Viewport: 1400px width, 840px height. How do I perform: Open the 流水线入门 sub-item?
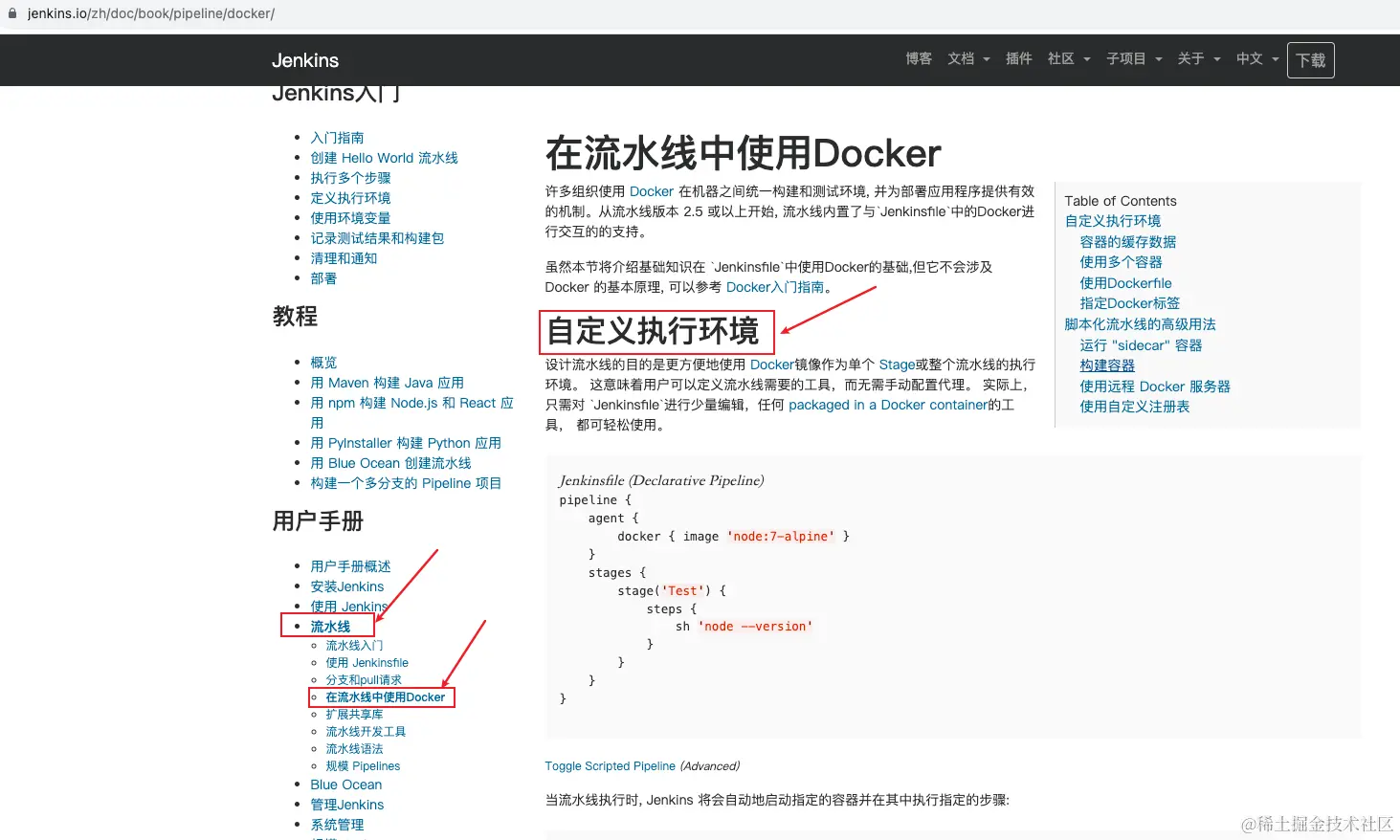click(354, 646)
